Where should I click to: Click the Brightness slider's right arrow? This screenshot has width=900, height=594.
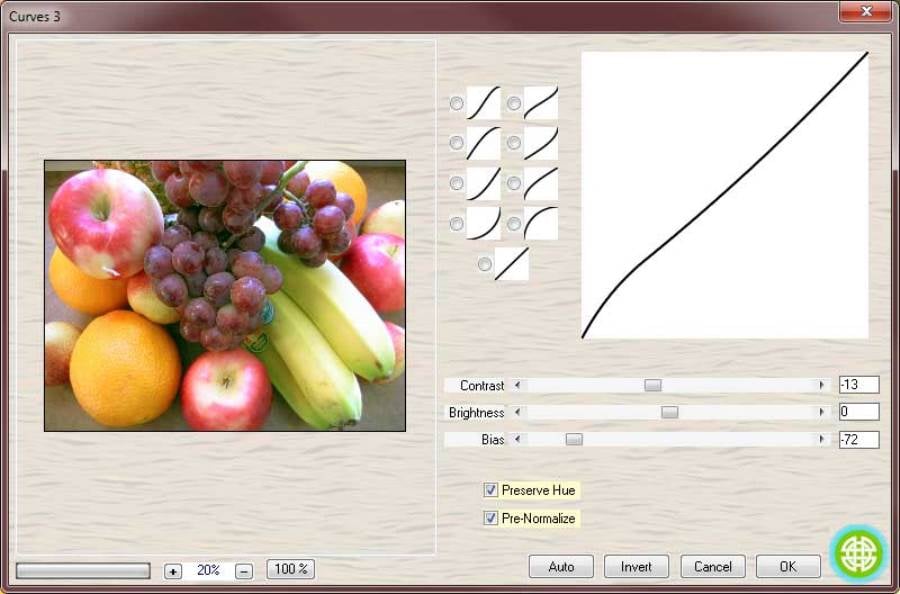click(822, 412)
